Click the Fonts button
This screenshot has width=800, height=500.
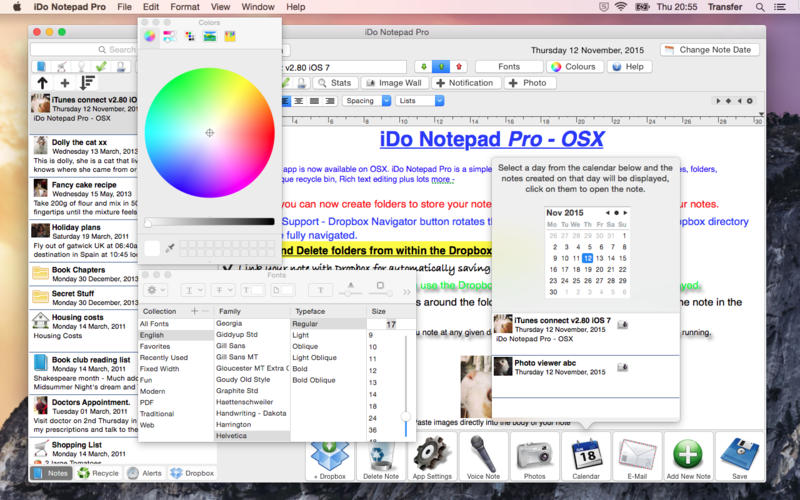coord(509,66)
